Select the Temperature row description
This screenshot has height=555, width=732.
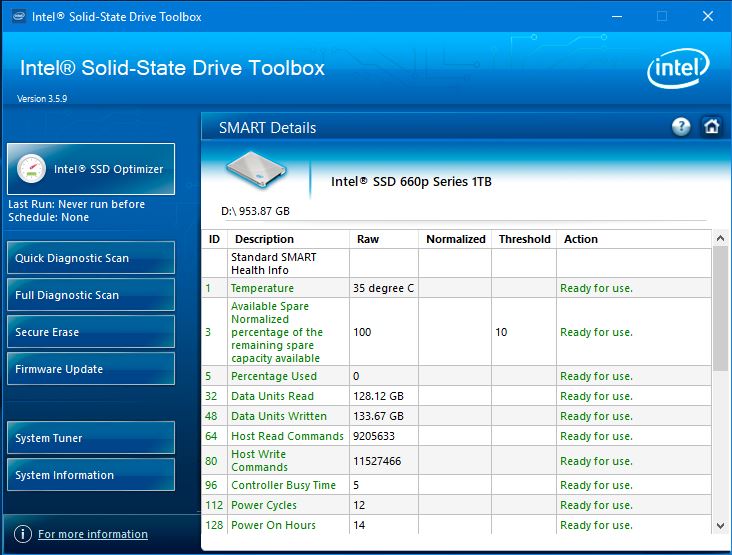pos(262,288)
